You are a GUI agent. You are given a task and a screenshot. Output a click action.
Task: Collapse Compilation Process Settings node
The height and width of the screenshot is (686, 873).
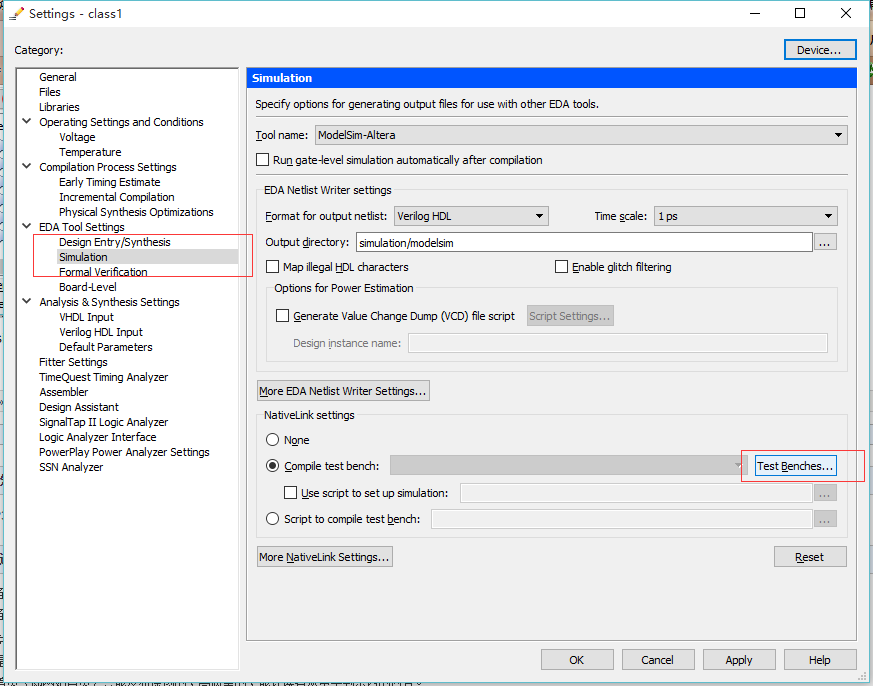pos(27,166)
